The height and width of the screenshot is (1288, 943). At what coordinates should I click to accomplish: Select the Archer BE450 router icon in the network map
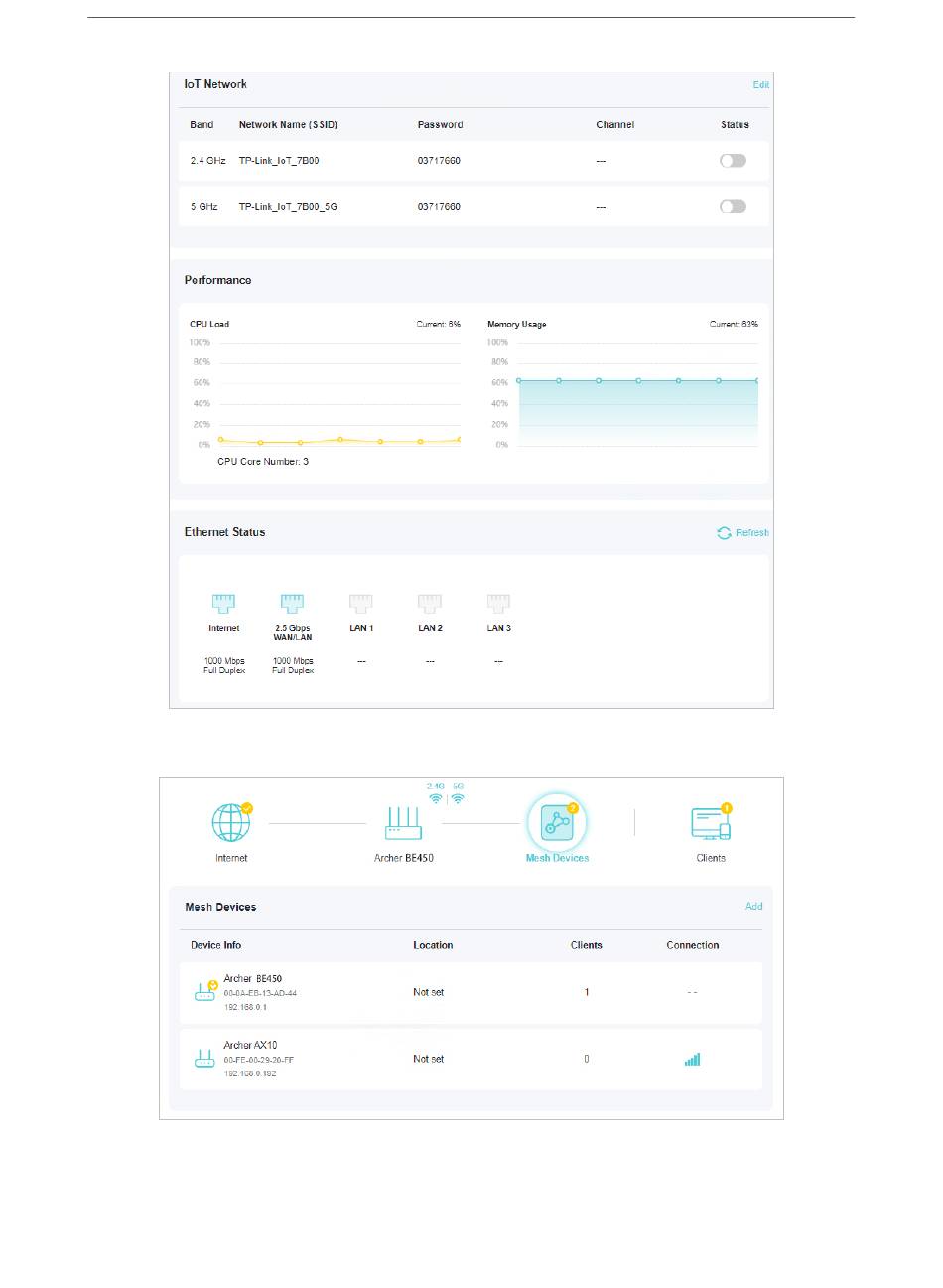[403, 823]
